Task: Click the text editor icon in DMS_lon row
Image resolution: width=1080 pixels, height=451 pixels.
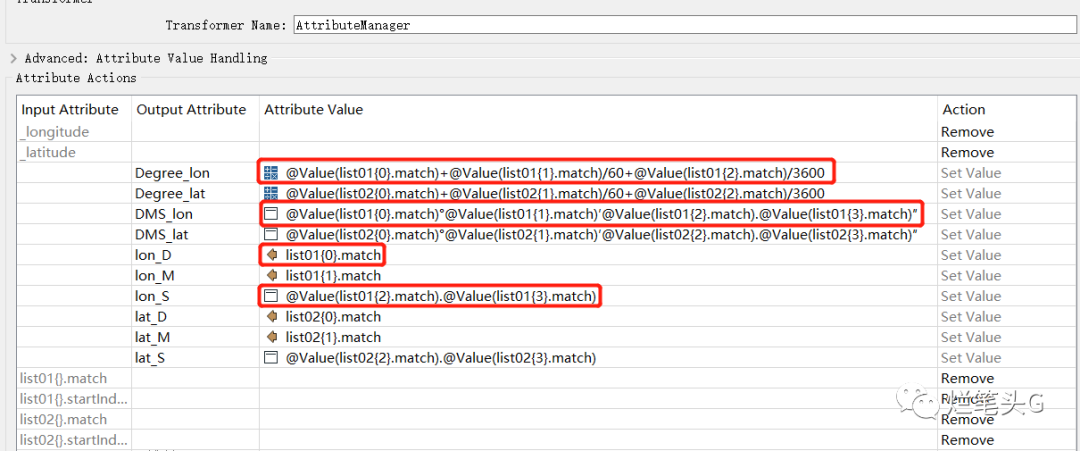Action: (271, 214)
